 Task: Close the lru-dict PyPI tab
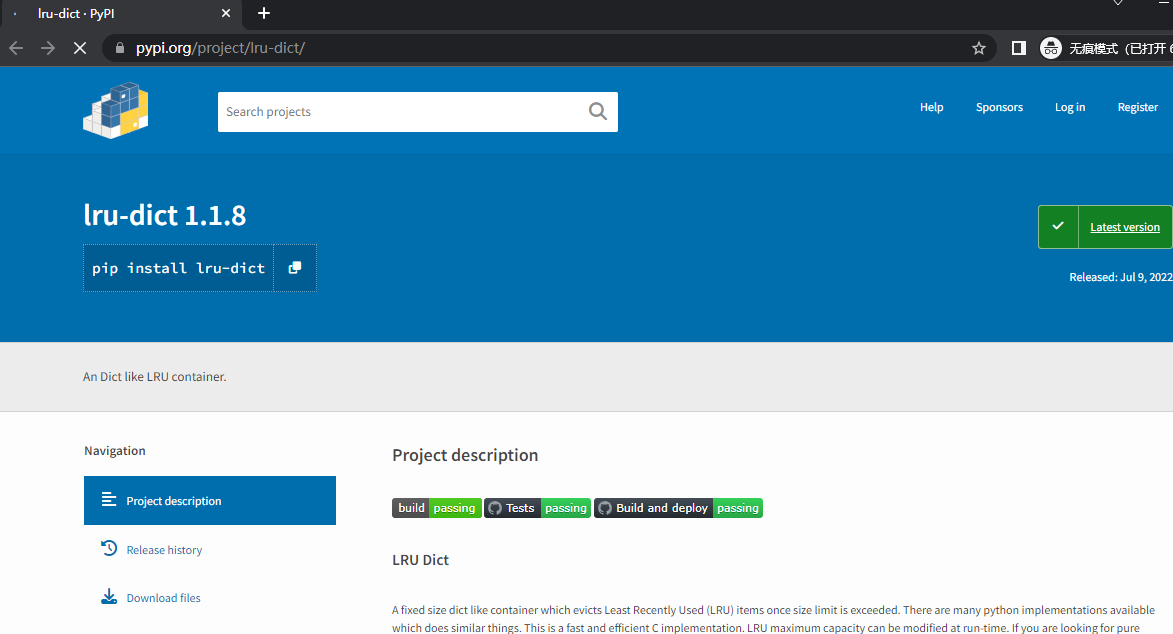(226, 13)
